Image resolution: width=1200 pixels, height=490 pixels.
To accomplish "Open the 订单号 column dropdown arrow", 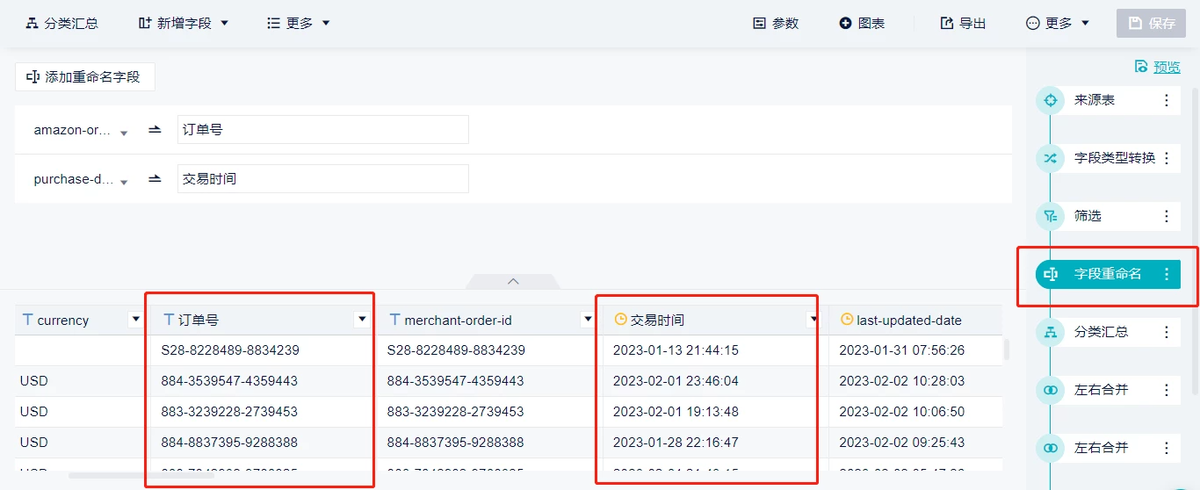I will [x=362, y=320].
